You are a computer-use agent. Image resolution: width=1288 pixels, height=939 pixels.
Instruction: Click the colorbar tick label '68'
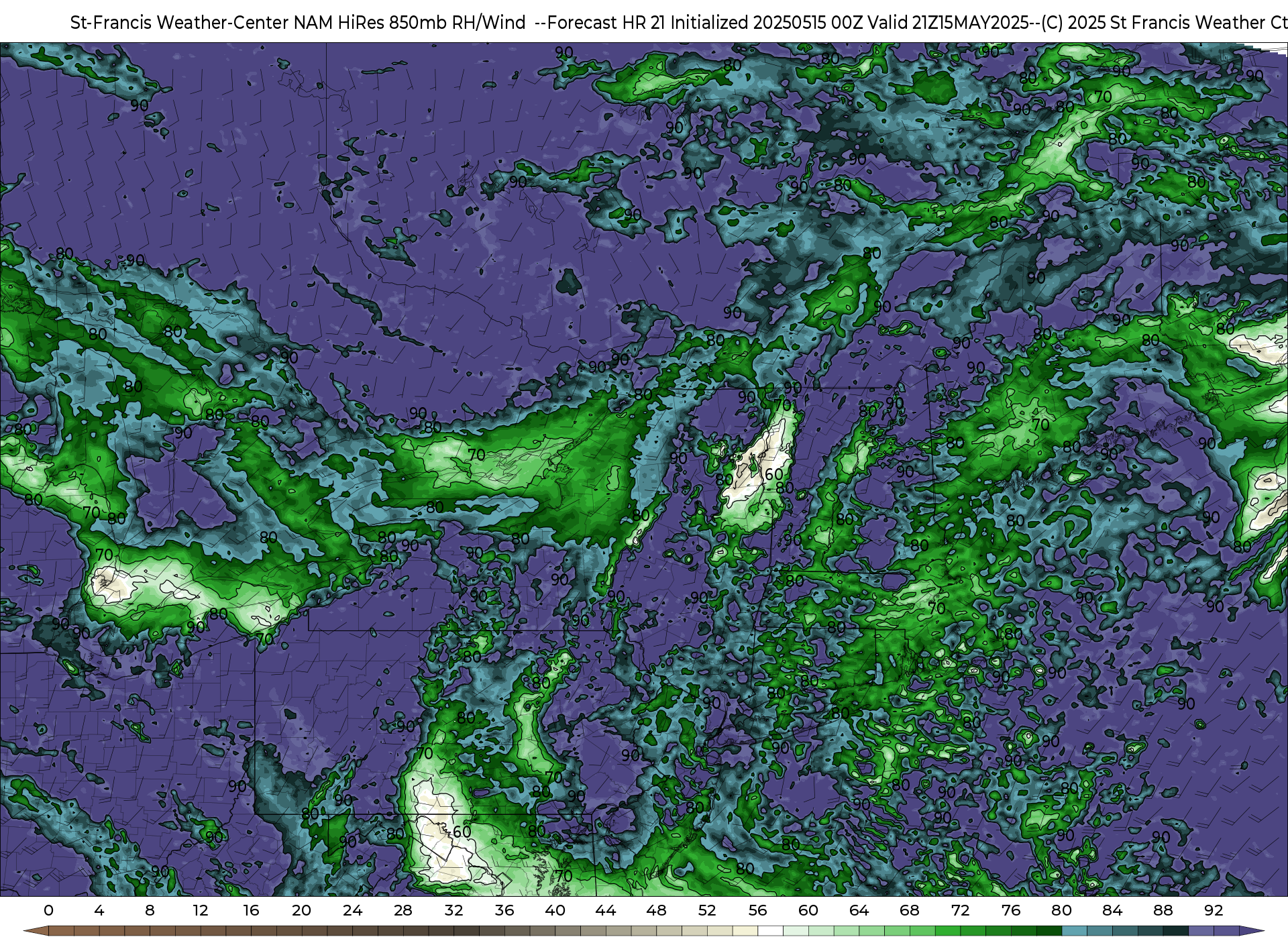point(910,911)
